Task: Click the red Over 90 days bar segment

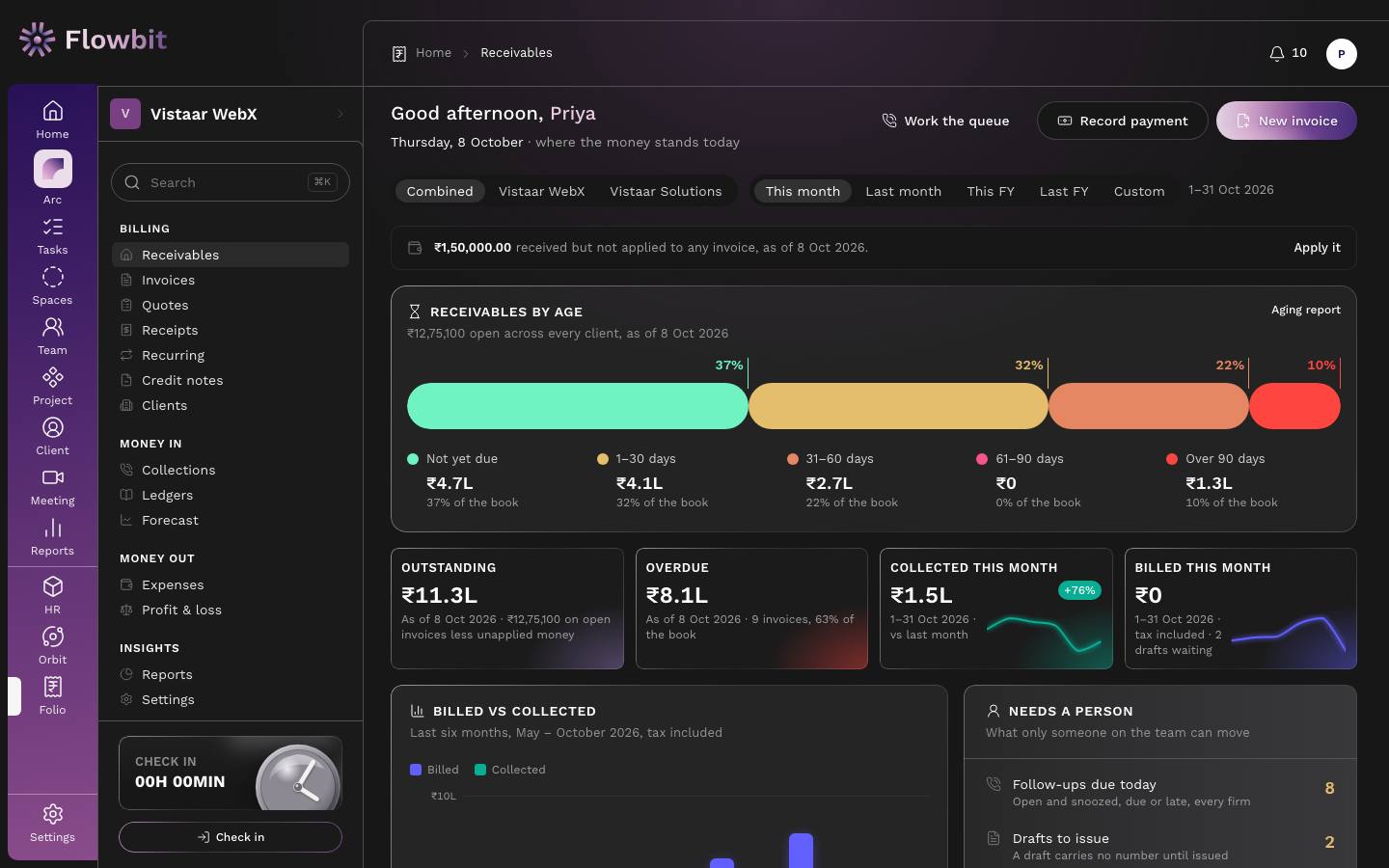Action: tap(1294, 406)
